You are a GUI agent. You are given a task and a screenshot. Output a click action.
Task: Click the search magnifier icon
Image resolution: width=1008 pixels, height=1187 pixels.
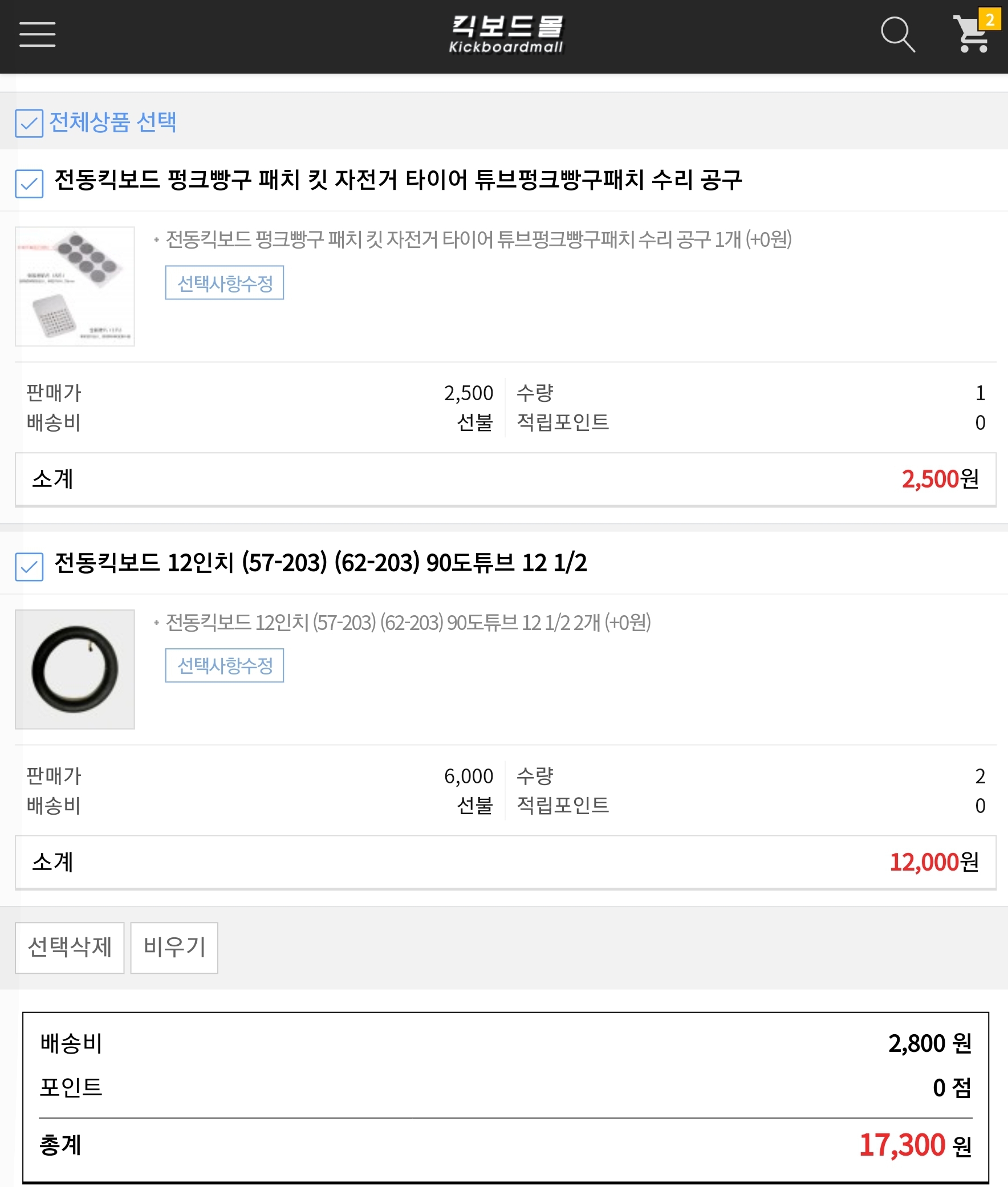click(897, 34)
